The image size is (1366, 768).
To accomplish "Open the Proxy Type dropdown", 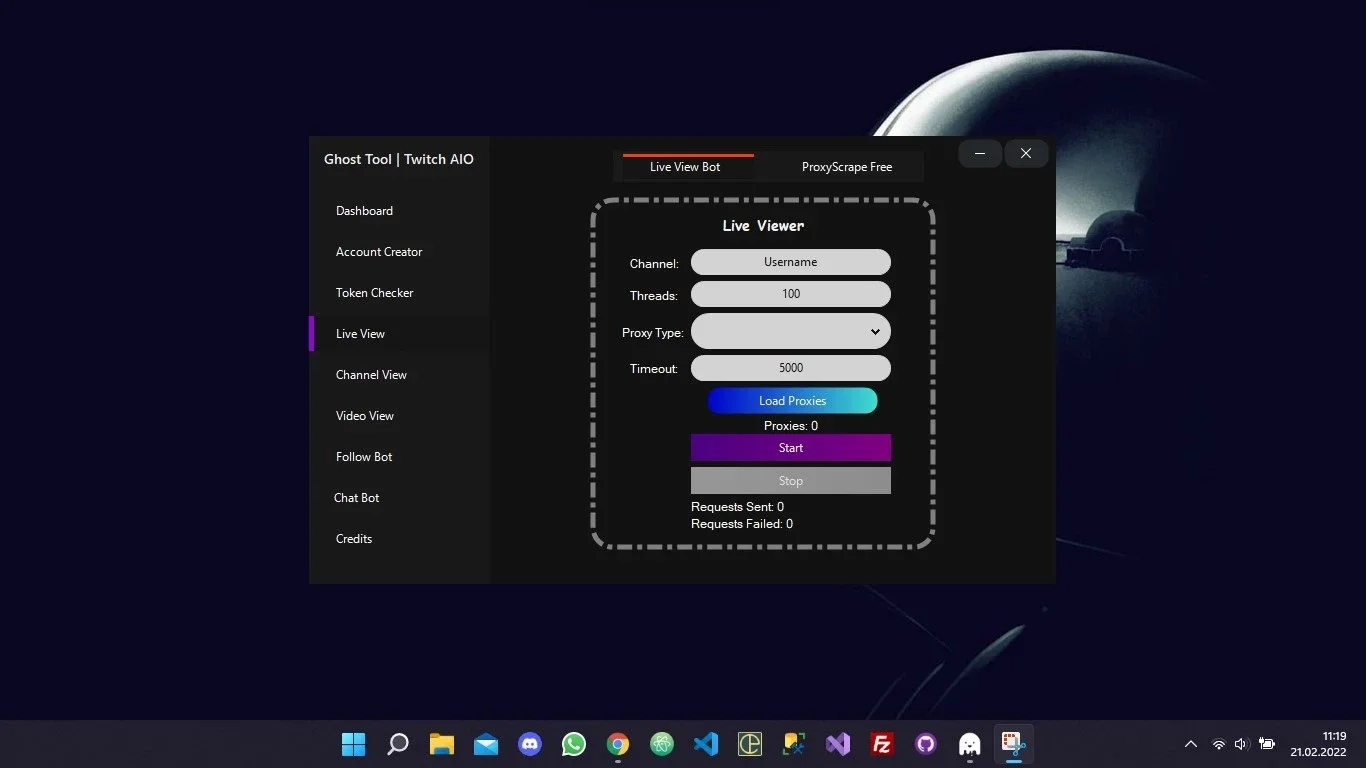I will (790, 332).
